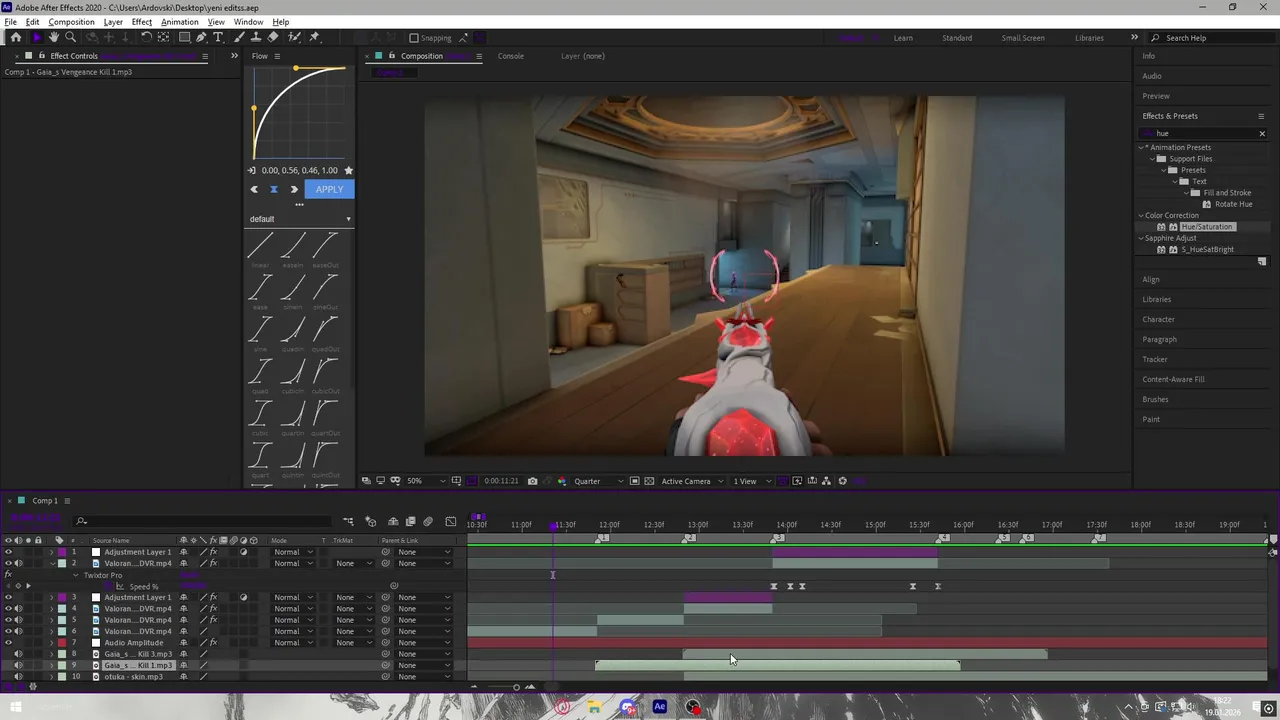Click the Hue/Saturation effect preset
1280x720 pixels.
(x=1207, y=227)
